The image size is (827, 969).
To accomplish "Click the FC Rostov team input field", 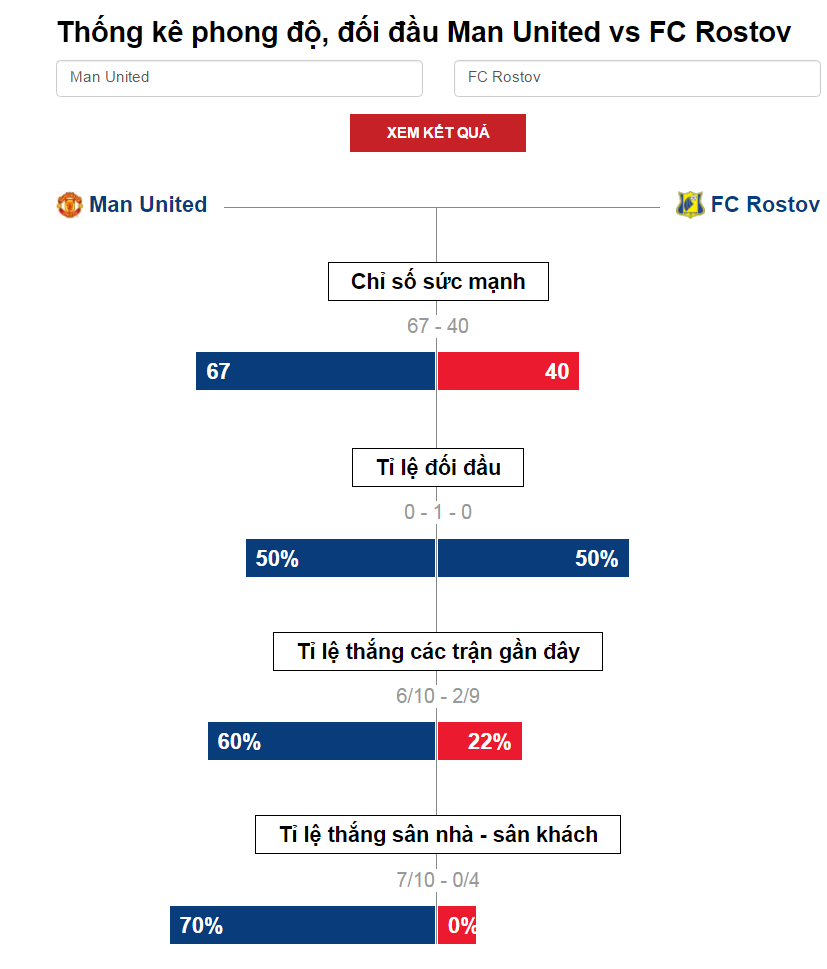I will pyautogui.click(x=637, y=78).
